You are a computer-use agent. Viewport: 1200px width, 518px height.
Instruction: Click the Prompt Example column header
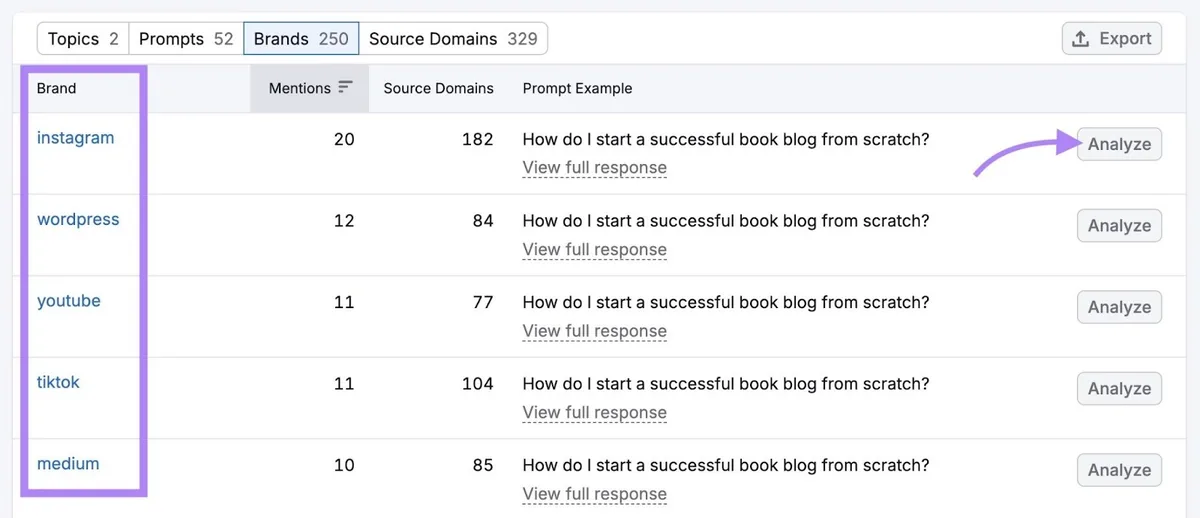[577, 88]
